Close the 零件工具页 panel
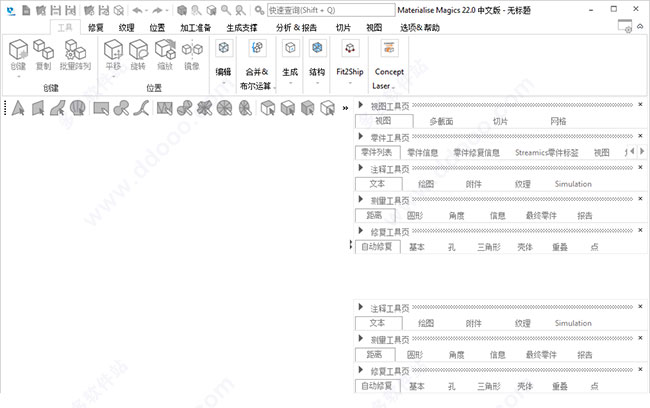The image size is (650, 408). click(x=640, y=136)
